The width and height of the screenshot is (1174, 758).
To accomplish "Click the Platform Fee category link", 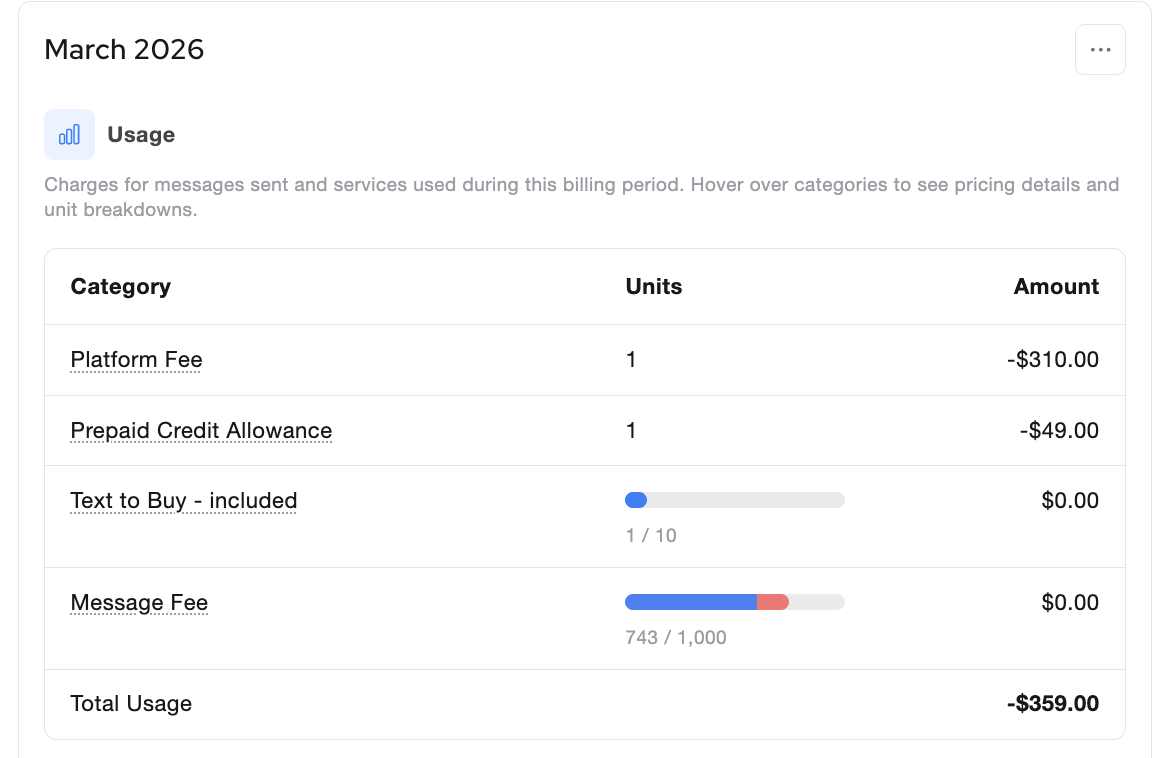I will (136, 360).
